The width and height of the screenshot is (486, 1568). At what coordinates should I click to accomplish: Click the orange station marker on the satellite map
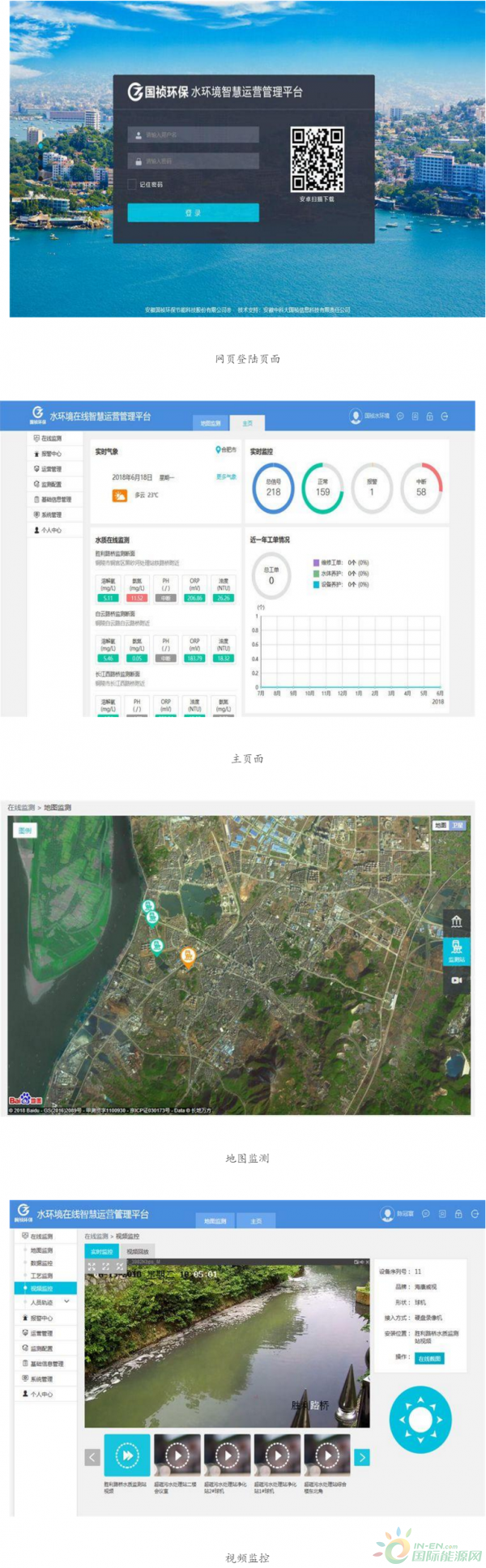[x=188, y=957]
